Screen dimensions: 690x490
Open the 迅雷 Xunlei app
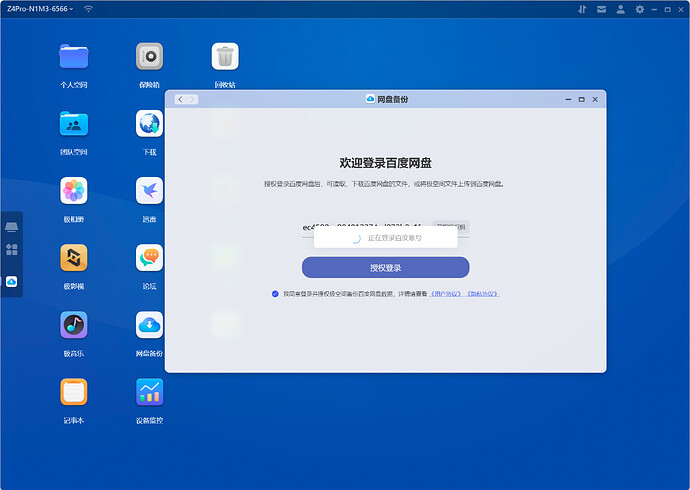click(x=149, y=190)
